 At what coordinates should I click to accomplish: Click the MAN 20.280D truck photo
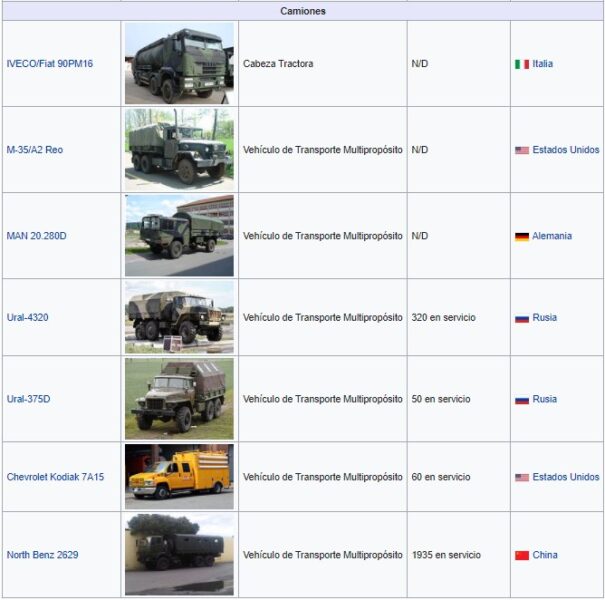point(179,235)
